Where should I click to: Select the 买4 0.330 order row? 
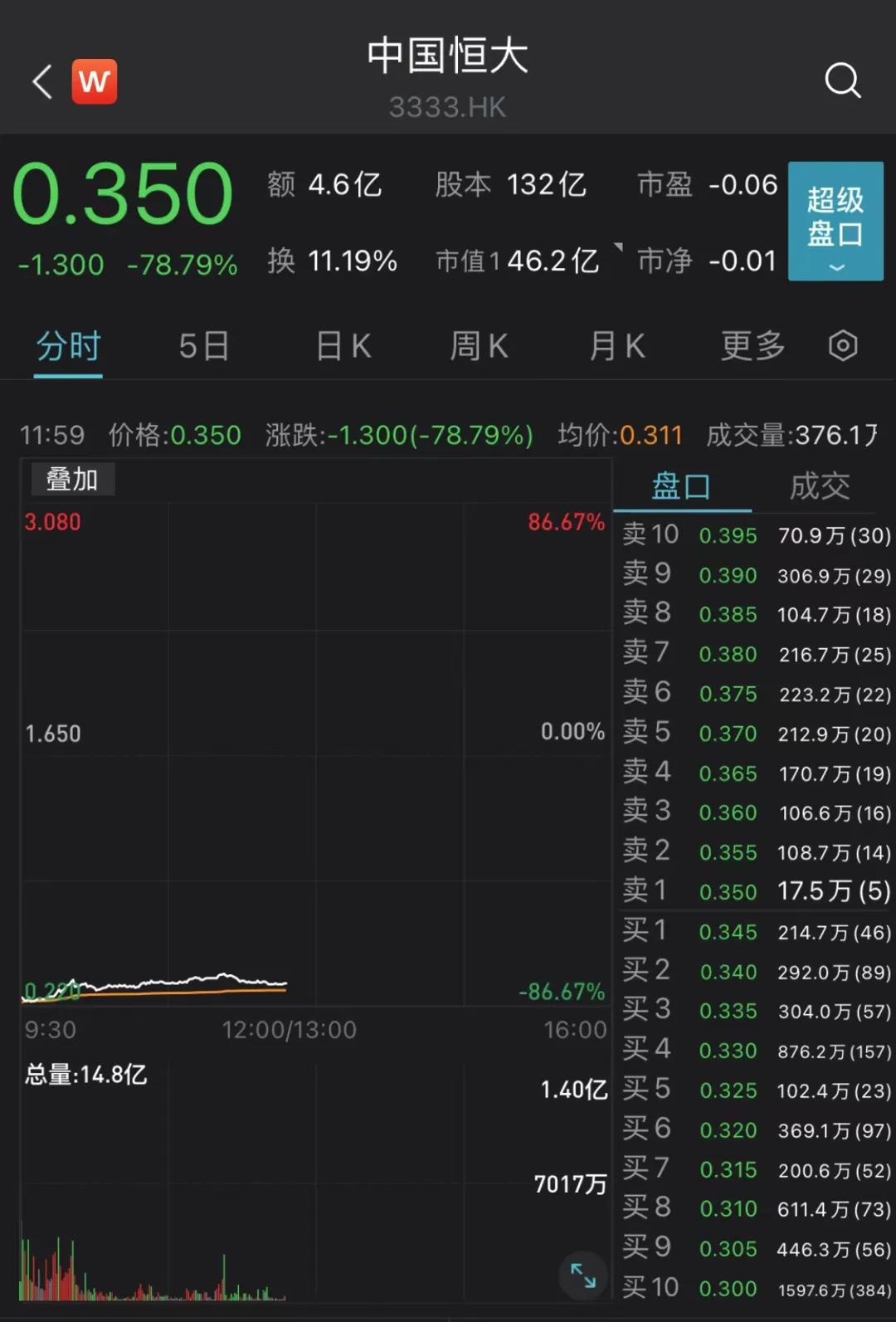pyautogui.click(x=757, y=1051)
